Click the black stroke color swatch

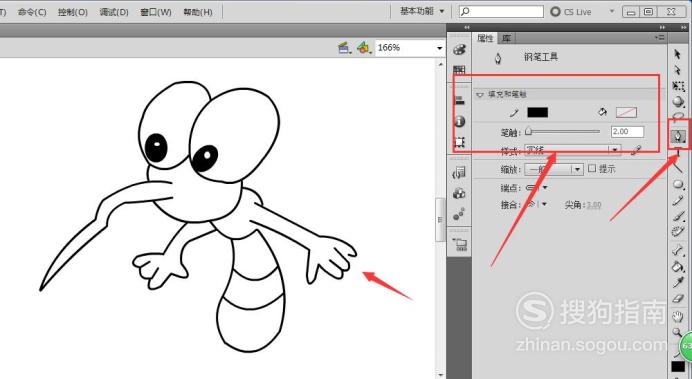coord(538,113)
